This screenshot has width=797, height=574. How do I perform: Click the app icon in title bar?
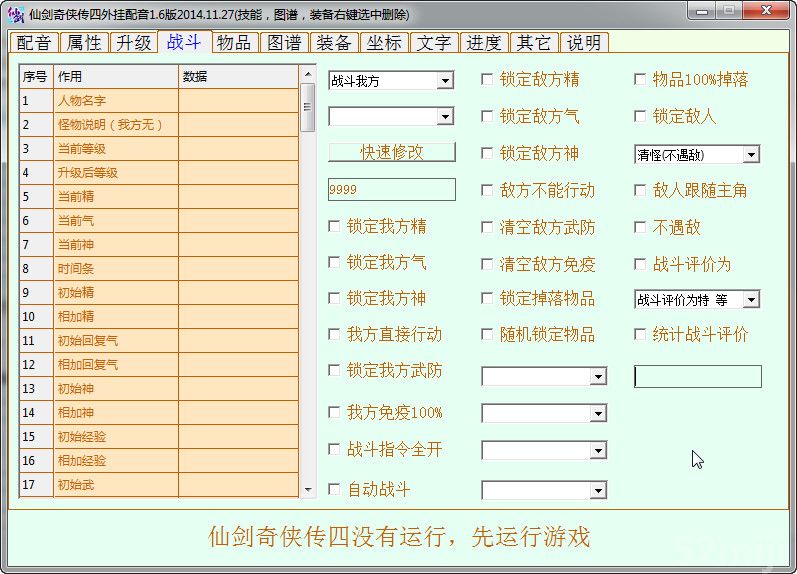15,14
